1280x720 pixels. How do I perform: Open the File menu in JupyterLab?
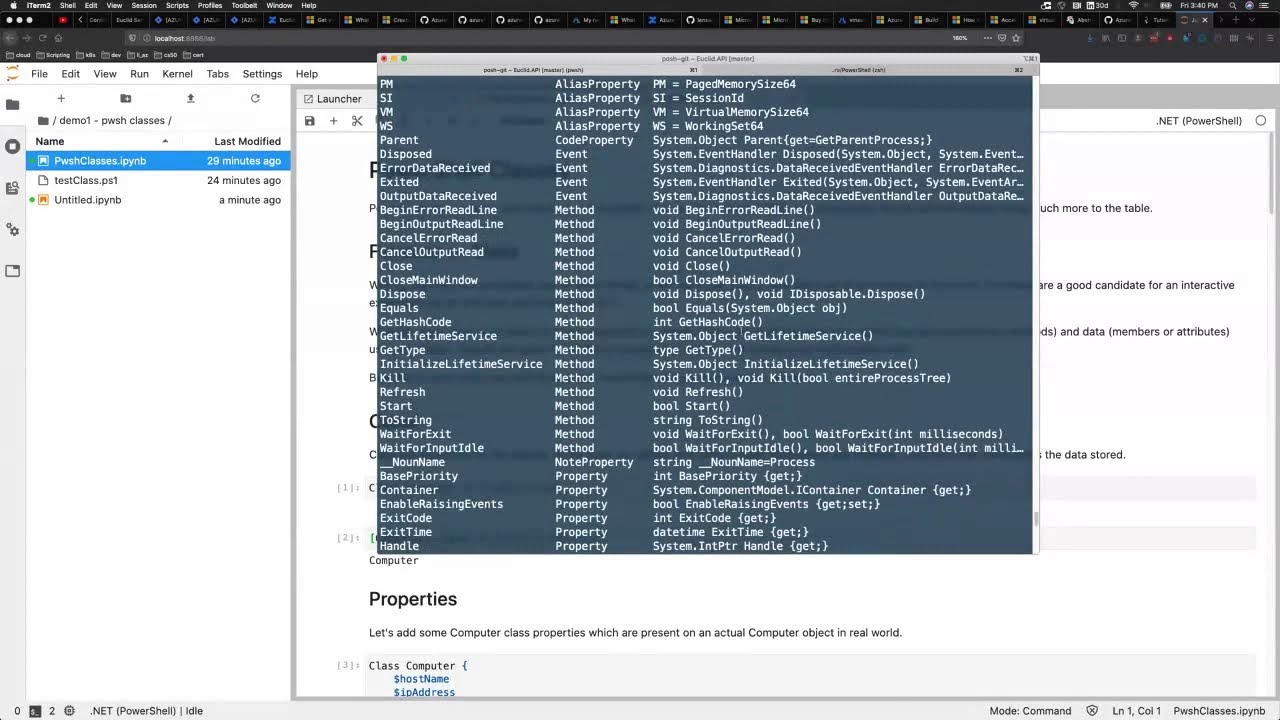tap(39, 74)
